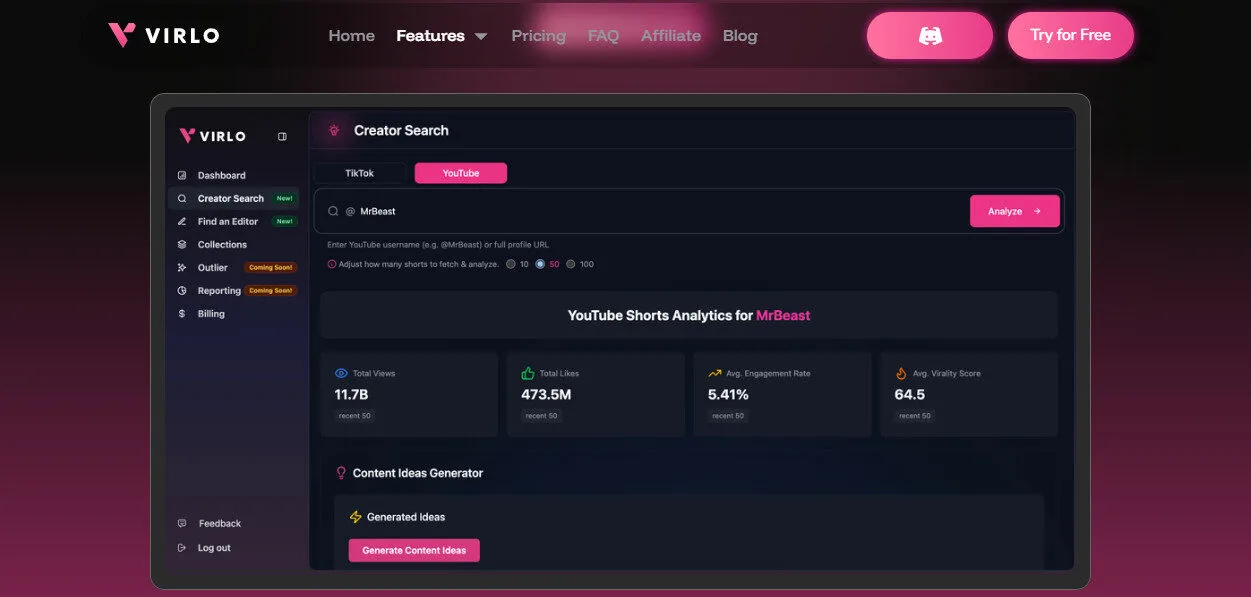Click the MrBeast username input field
Screen dimensions: 1251x597
(650, 210)
